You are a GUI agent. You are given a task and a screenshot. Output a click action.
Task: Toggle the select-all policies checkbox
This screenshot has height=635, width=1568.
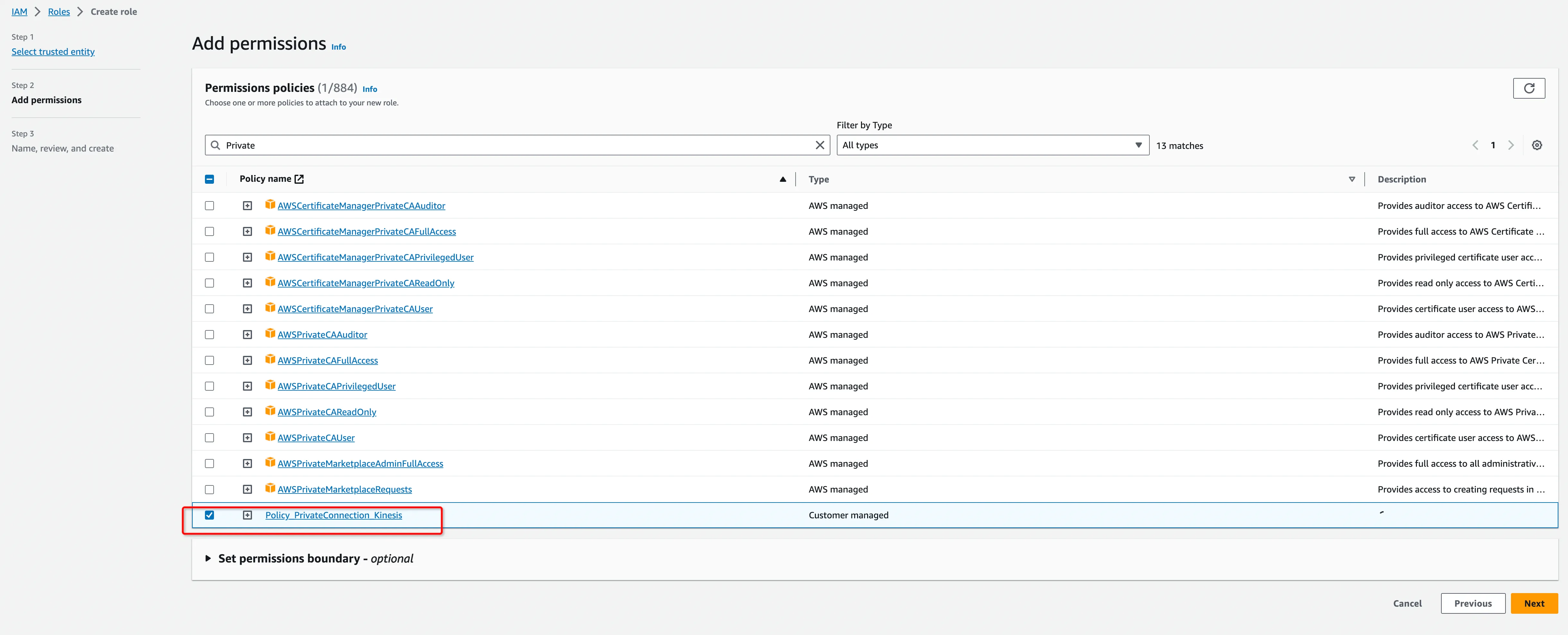(209, 179)
